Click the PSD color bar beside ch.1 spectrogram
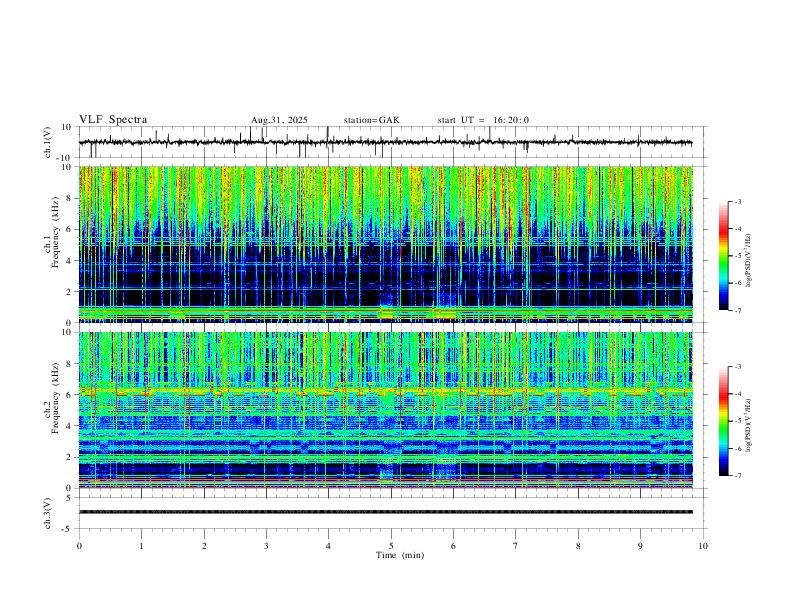Viewport: 792px width, 612px height. click(723, 256)
